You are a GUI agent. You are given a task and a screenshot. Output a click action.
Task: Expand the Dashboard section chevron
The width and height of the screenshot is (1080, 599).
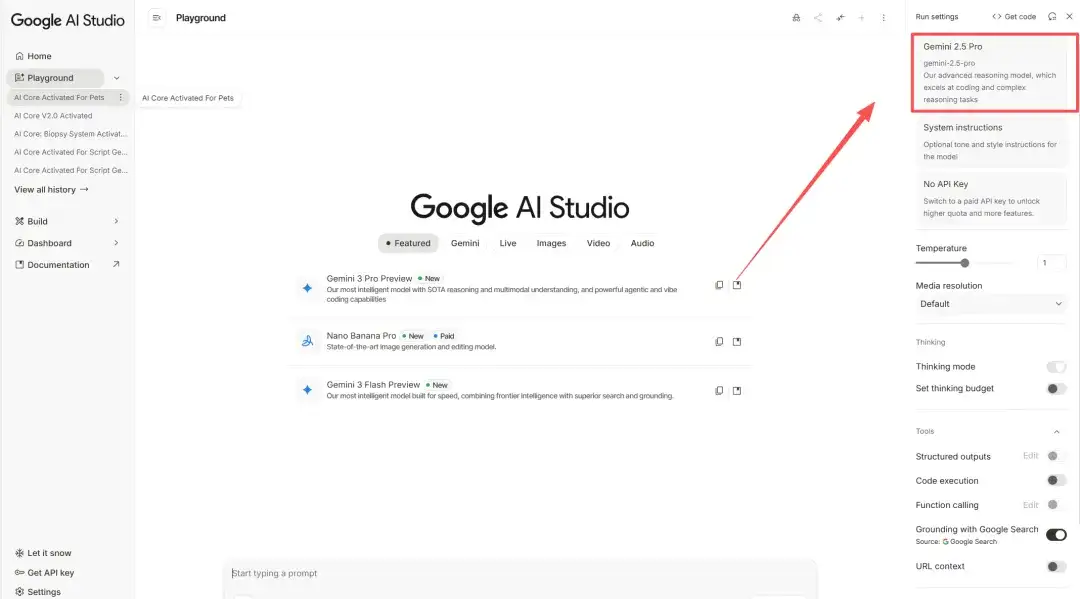point(116,243)
